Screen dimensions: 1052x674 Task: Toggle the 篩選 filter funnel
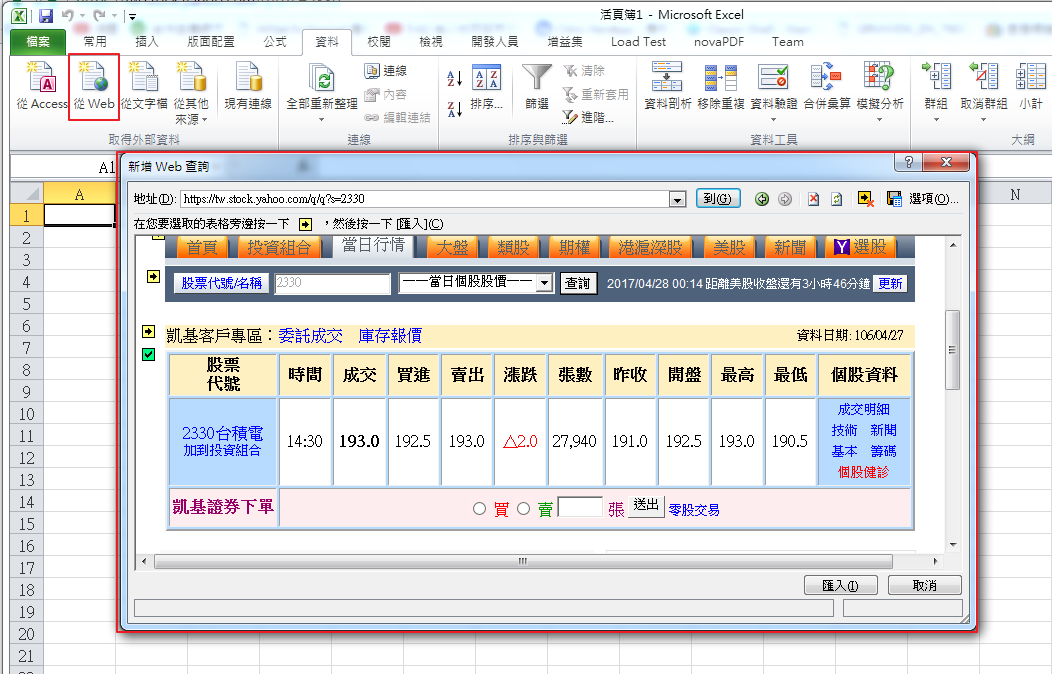coord(537,87)
